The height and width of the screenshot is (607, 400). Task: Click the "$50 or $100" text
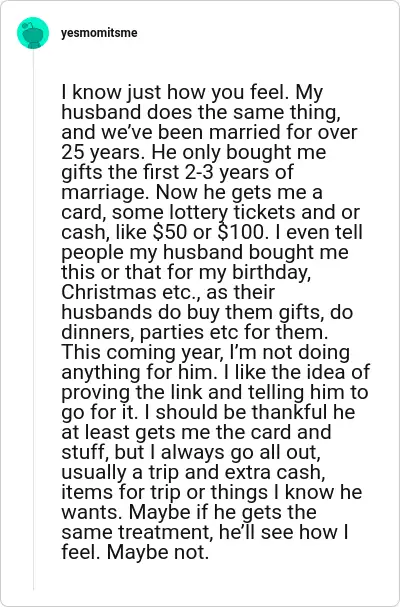click(208, 232)
